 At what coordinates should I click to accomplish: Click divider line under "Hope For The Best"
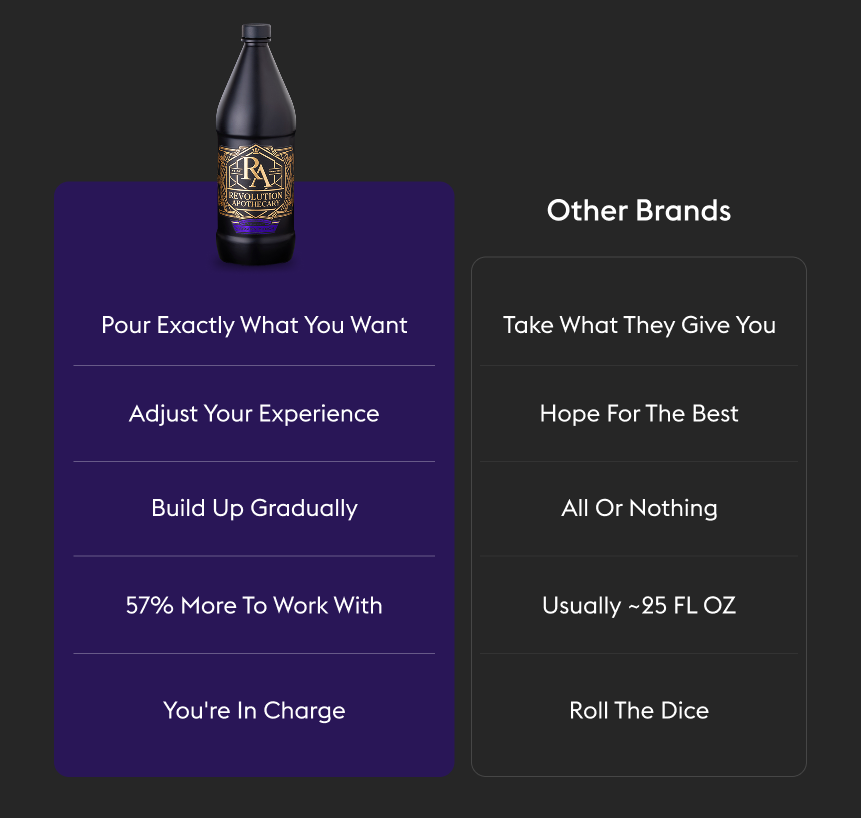(639, 462)
